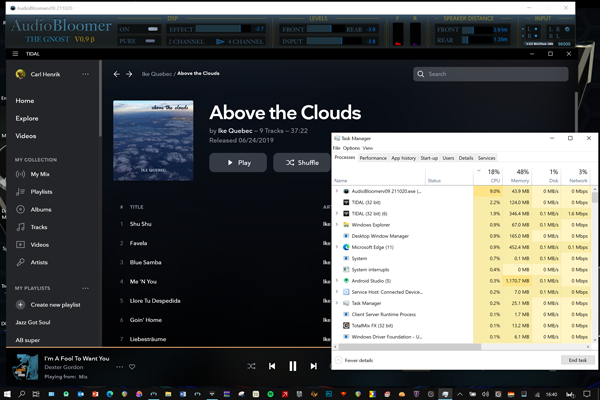Open Spotify from the taskbar

pyautogui.click(x=271, y=394)
